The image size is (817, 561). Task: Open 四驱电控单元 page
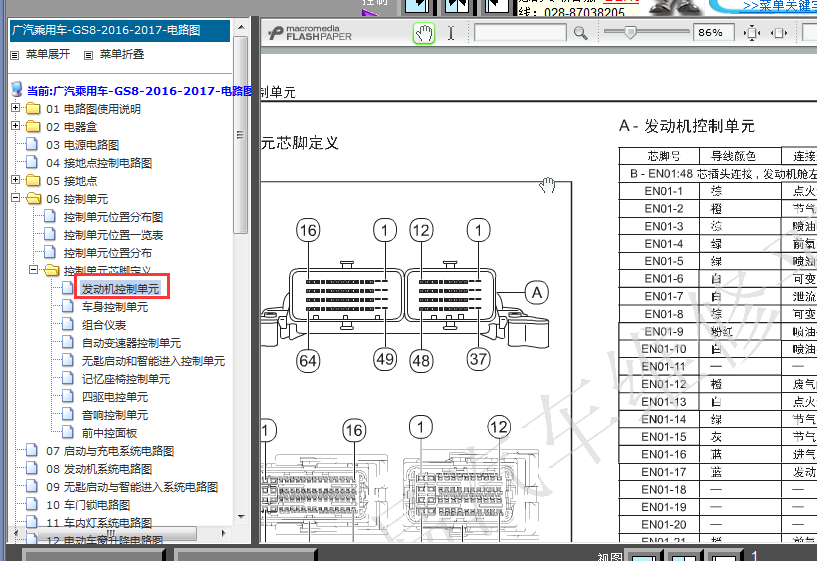[x=115, y=397]
